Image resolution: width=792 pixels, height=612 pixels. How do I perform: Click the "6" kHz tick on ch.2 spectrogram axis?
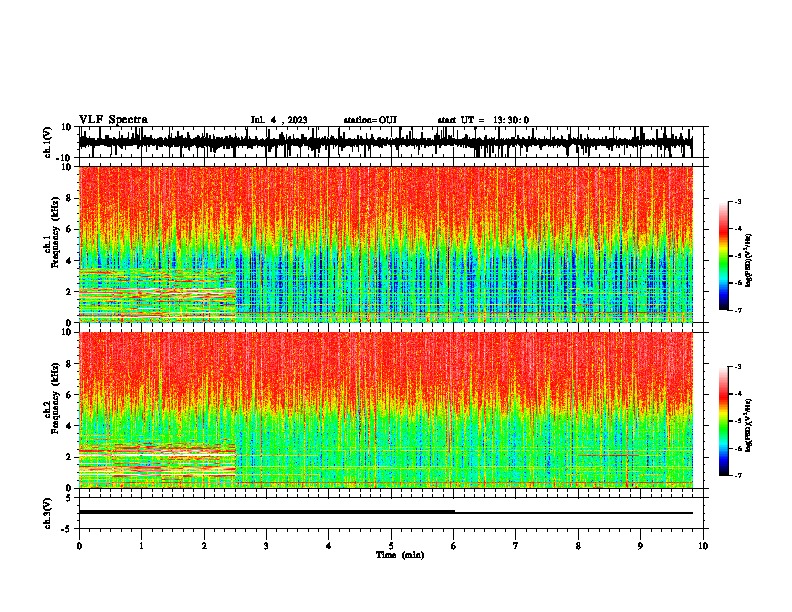(x=70, y=395)
